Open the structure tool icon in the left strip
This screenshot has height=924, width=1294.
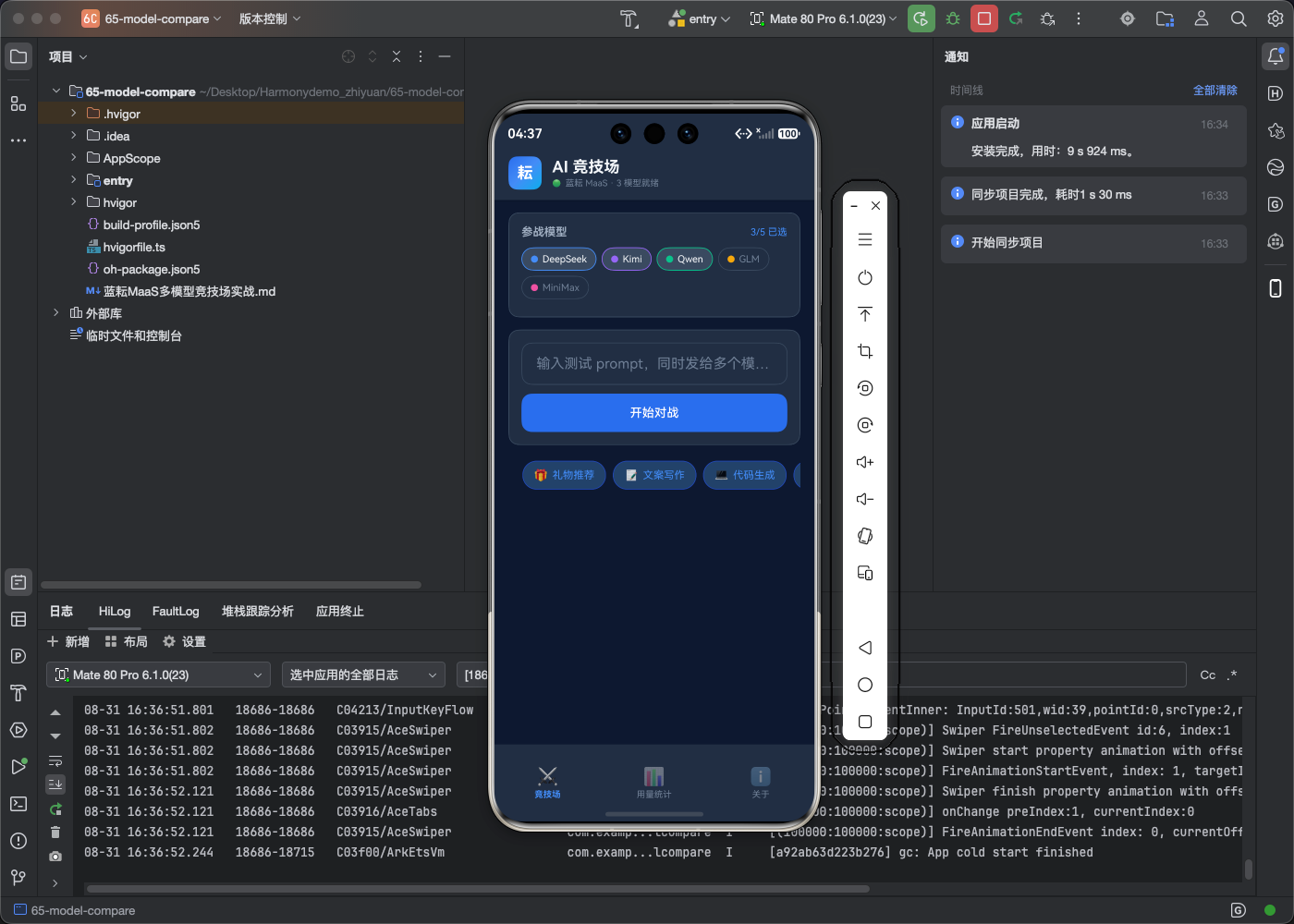click(x=18, y=103)
